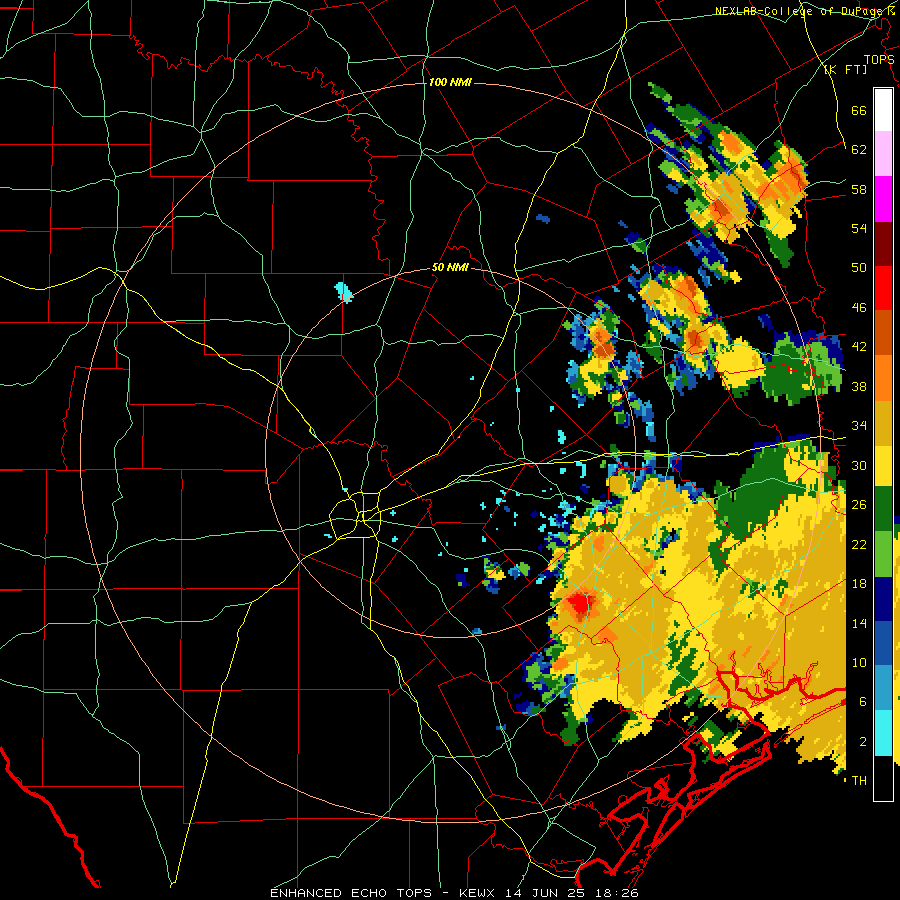The width and height of the screenshot is (900, 900).
Task: Click the "6" value on the scale
Action: pyautogui.click(x=863, y=702)
